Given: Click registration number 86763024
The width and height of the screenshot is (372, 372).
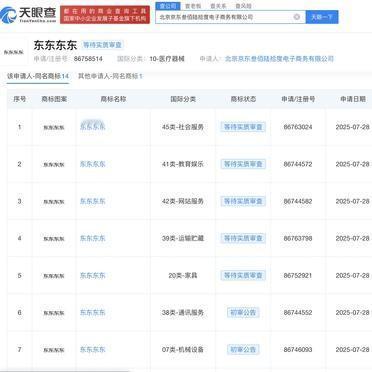Looking at the screenshot, I should [298, 127].
